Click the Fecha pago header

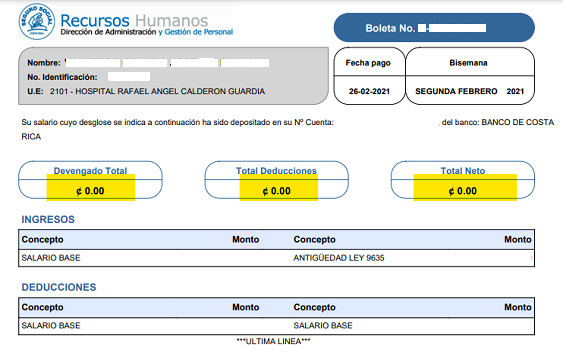tap(368, 63)
